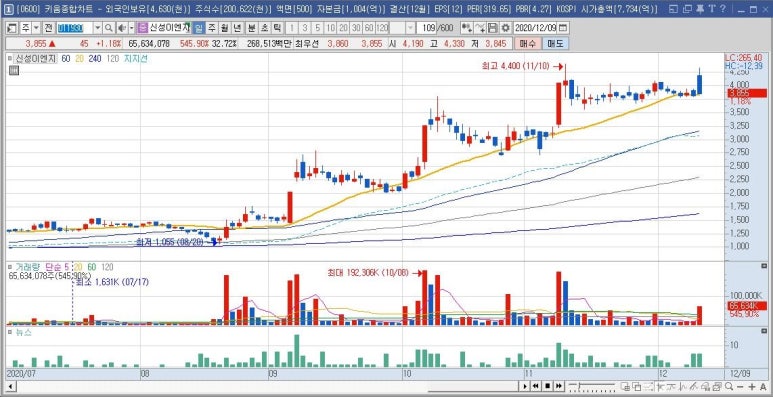This screenshot has width=773, height=397.
Task: Click the zoom-in plus icon at bottom
Action: 752,386
